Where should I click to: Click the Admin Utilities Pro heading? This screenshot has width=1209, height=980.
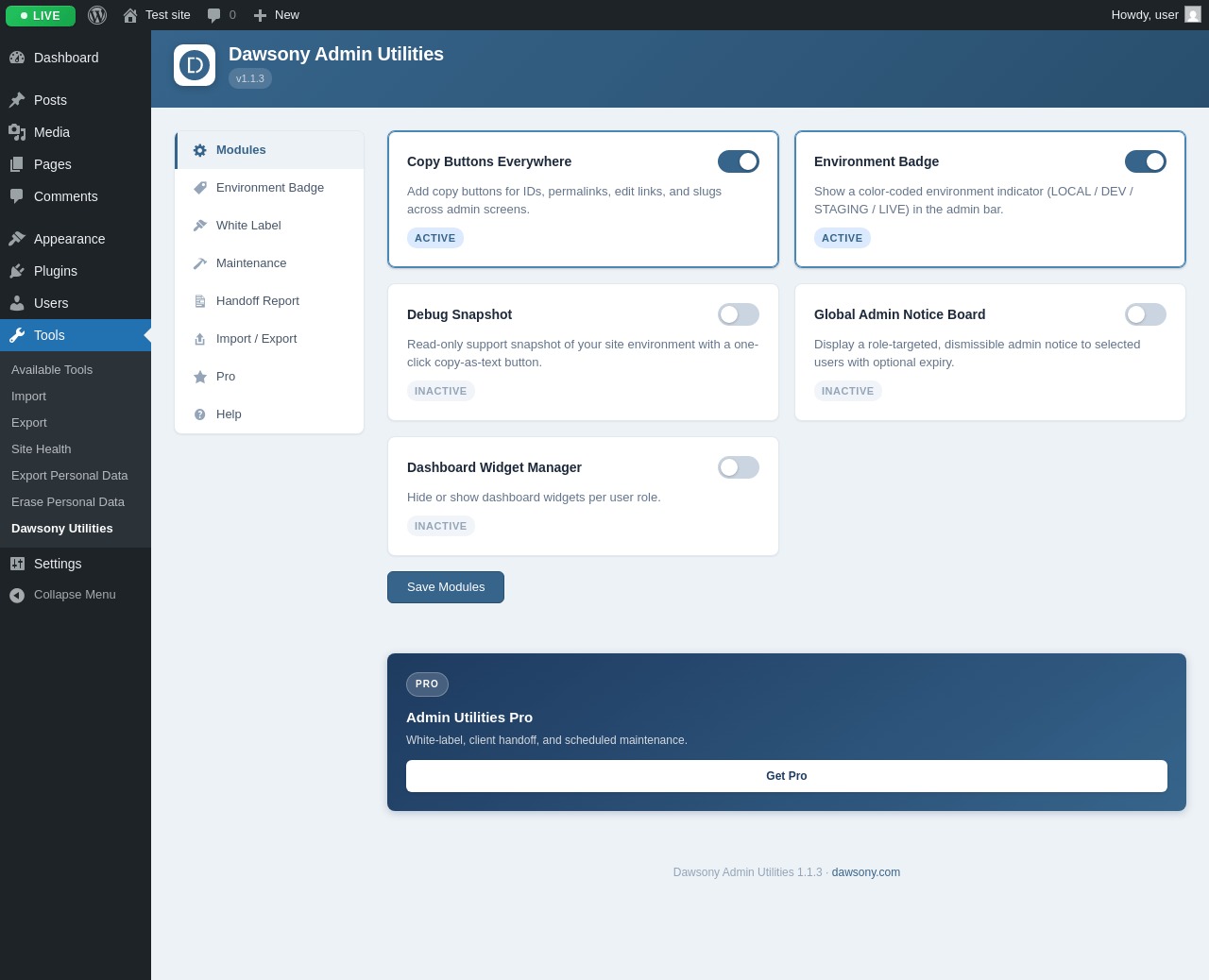[x=469, y=718]
